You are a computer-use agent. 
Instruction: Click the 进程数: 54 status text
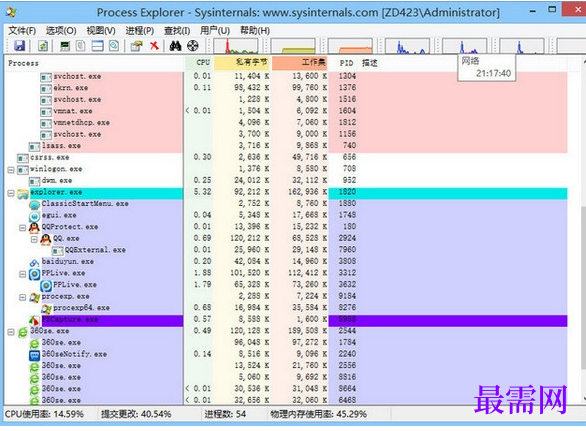(x=225, y=414)
